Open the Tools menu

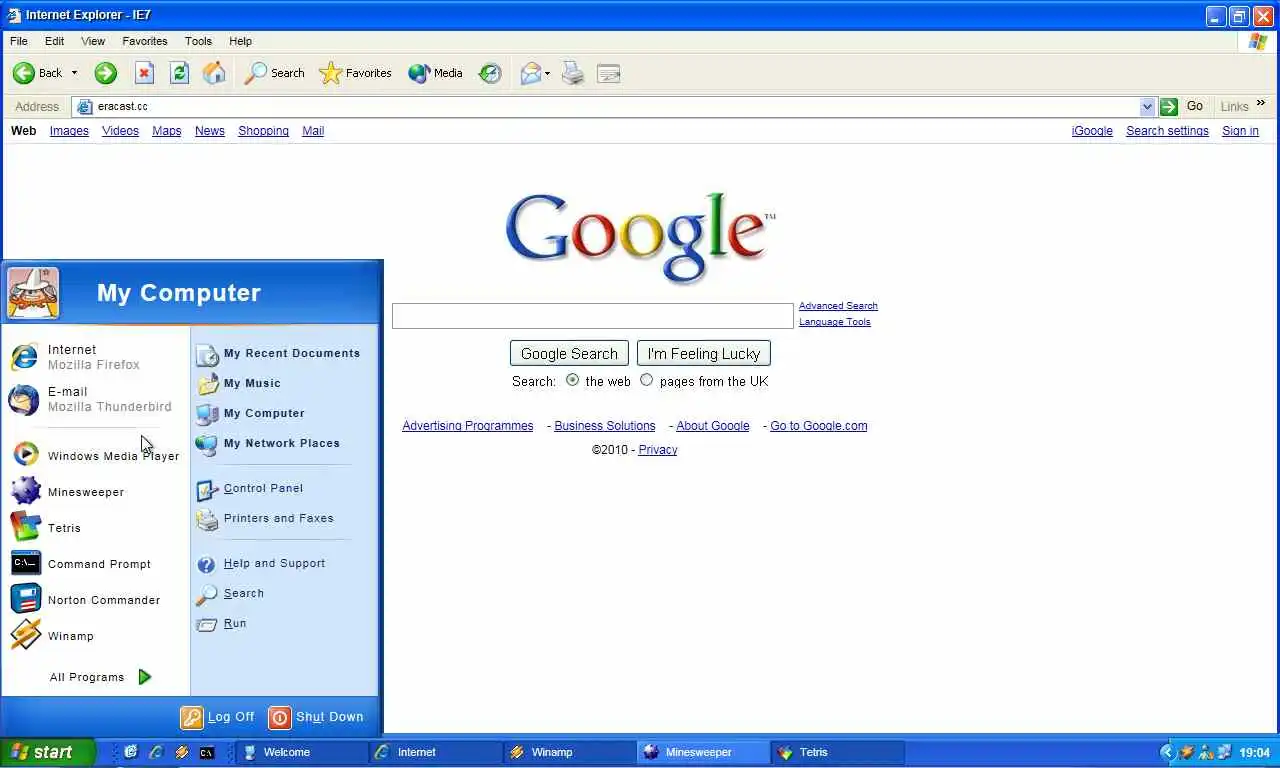[198, 41]
